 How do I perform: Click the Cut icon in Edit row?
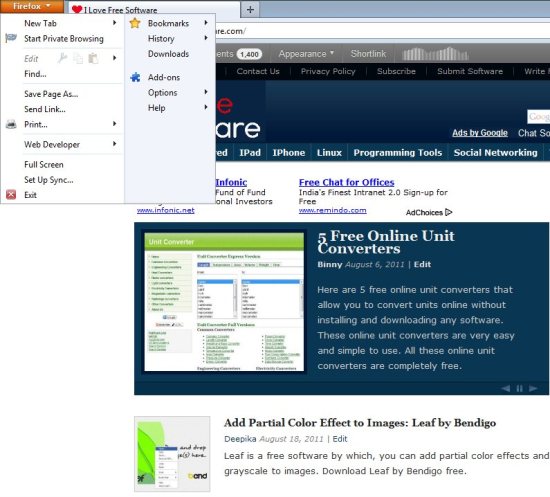(x=62, y=58)
